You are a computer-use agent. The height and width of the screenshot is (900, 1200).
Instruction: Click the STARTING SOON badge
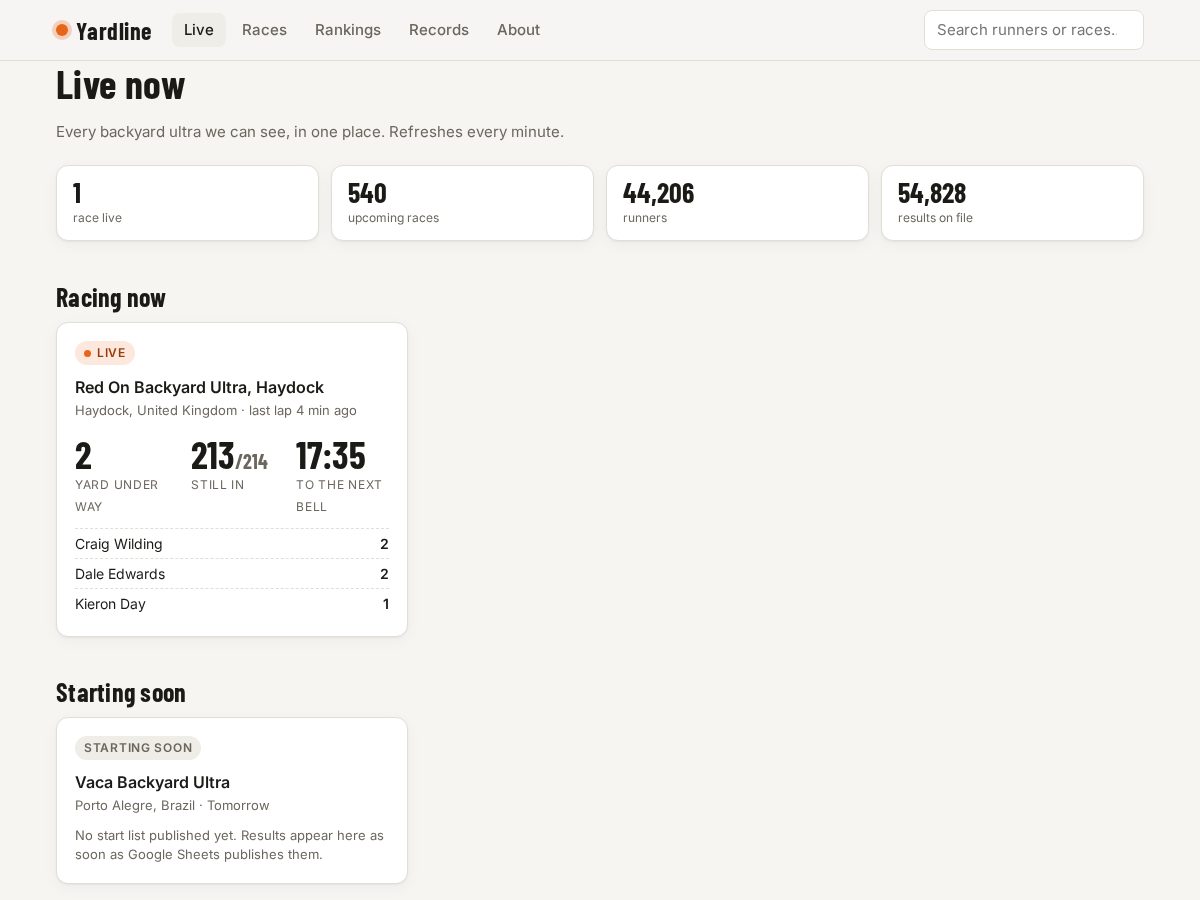tap(138, 748)
